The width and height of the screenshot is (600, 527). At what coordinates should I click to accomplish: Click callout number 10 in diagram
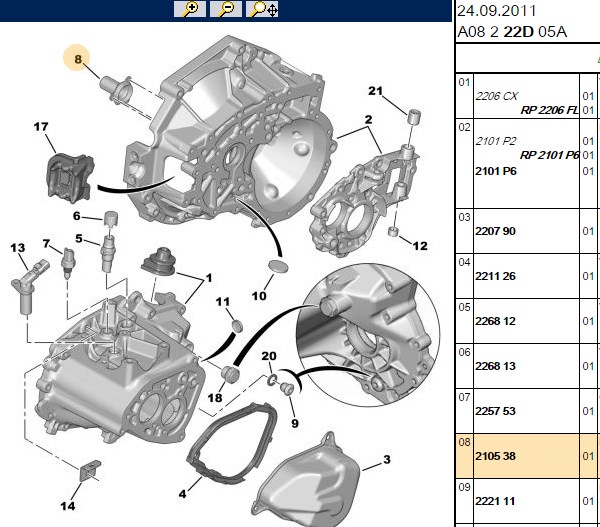tap(259, 295)
